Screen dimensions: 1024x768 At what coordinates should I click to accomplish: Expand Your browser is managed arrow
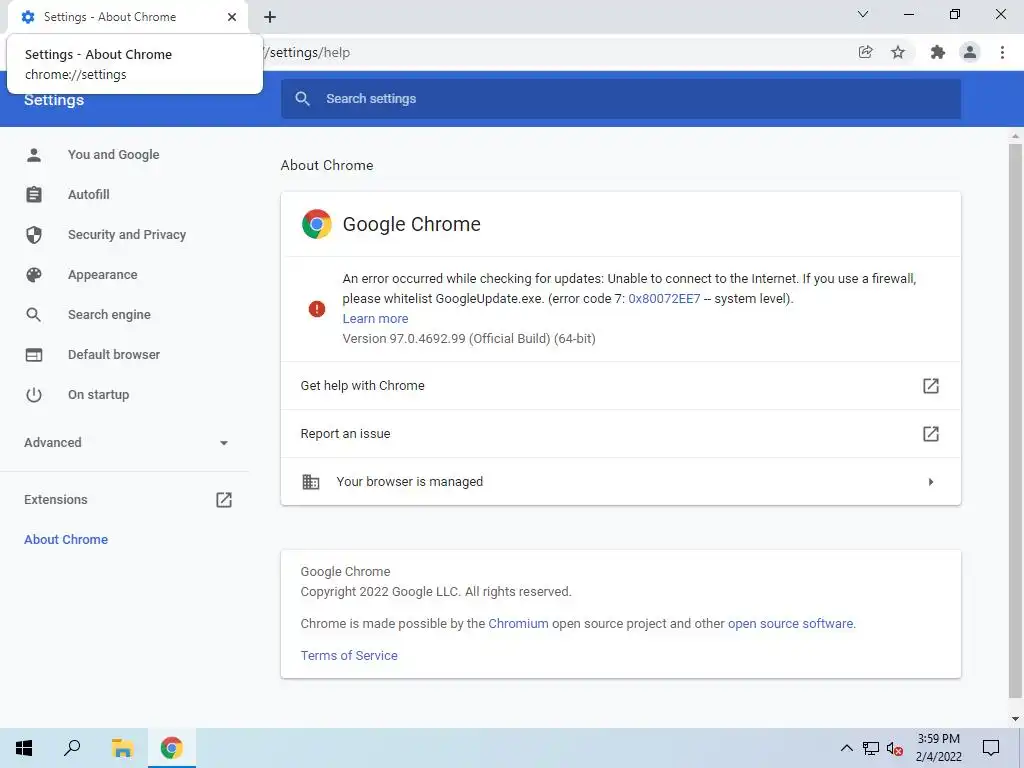pos(931,482)
